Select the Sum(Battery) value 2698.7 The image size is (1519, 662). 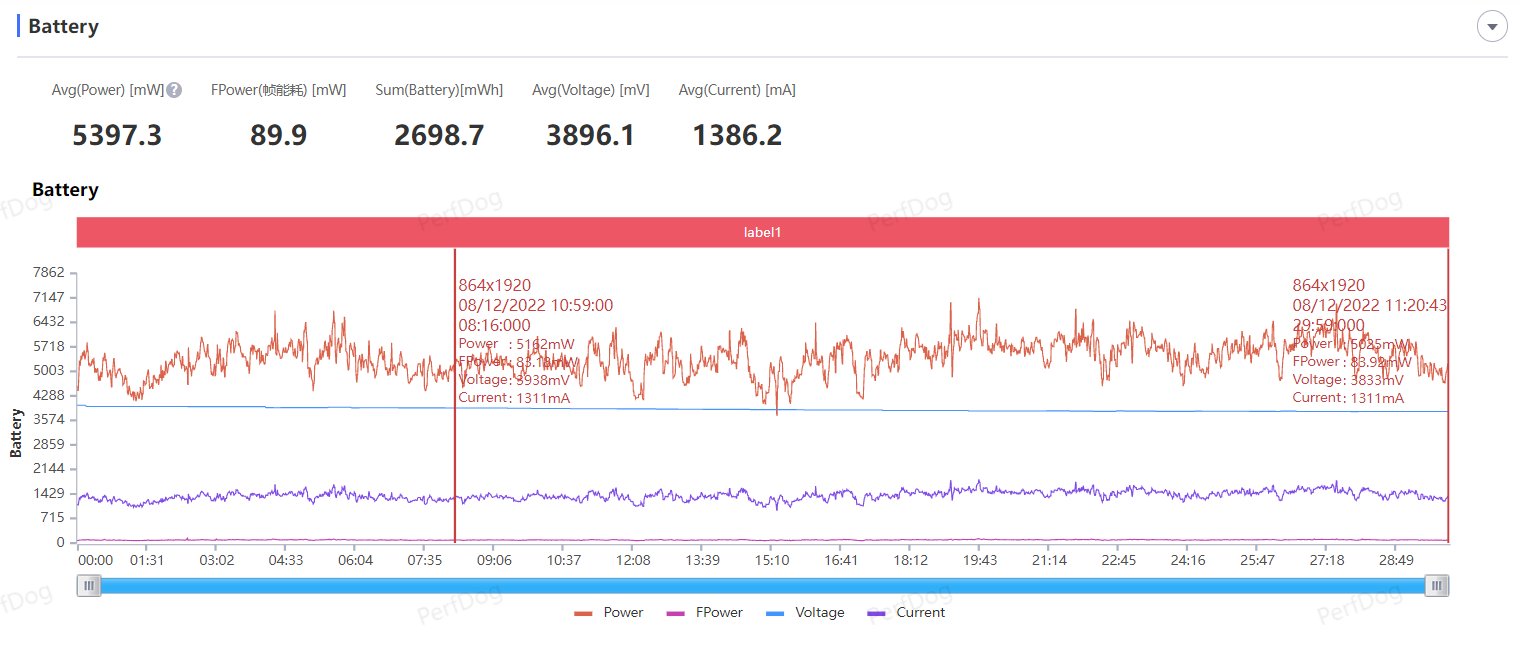[439, 135]
